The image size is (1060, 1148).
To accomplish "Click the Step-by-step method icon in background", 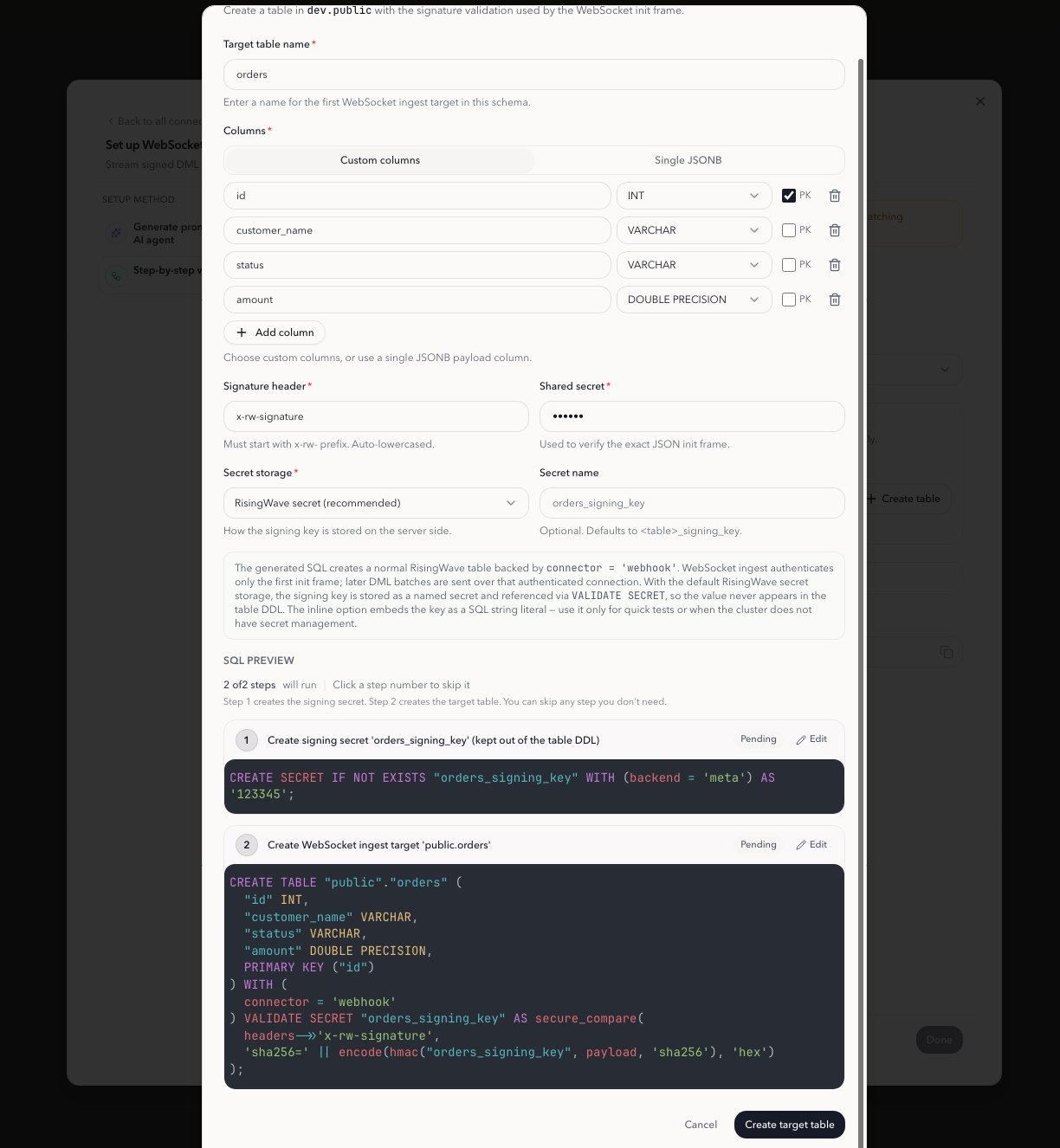I will click(x=115, y=276).
